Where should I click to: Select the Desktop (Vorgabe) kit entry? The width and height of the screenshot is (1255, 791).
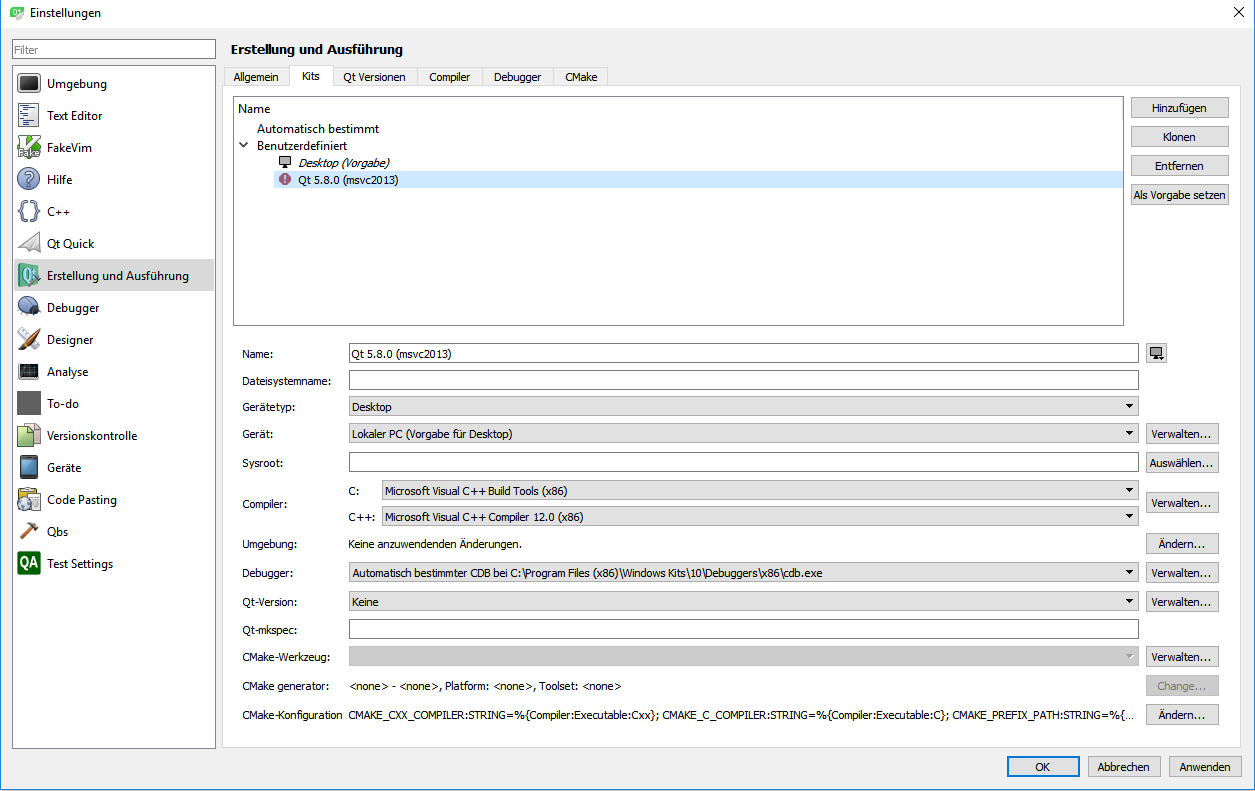click(343, 163)
